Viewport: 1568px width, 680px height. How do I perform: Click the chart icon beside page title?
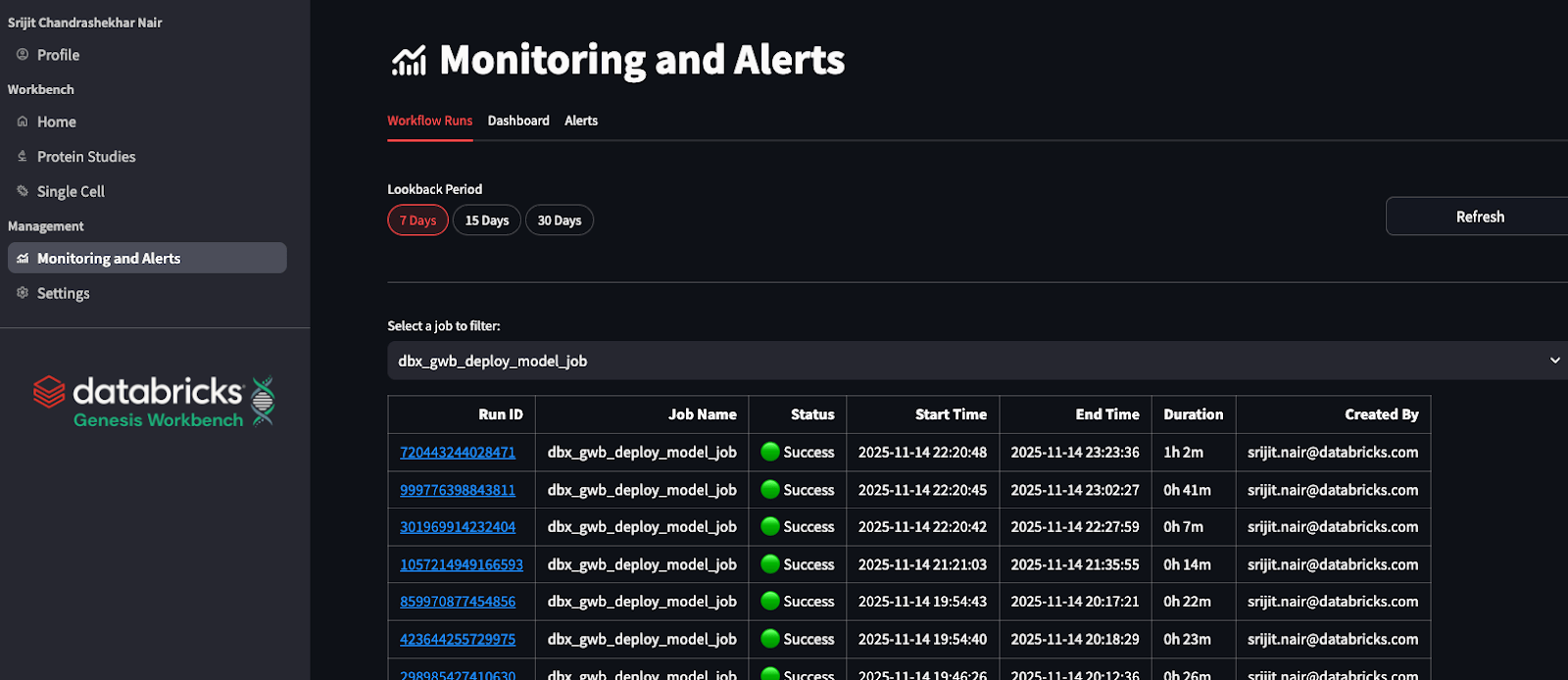[409, 61]
